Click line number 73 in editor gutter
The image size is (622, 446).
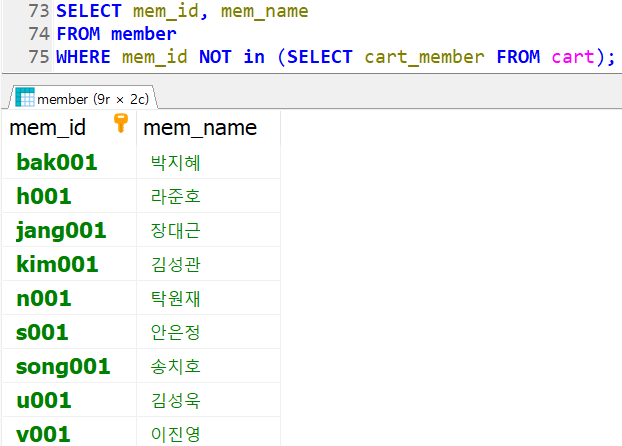pos(39,11)
